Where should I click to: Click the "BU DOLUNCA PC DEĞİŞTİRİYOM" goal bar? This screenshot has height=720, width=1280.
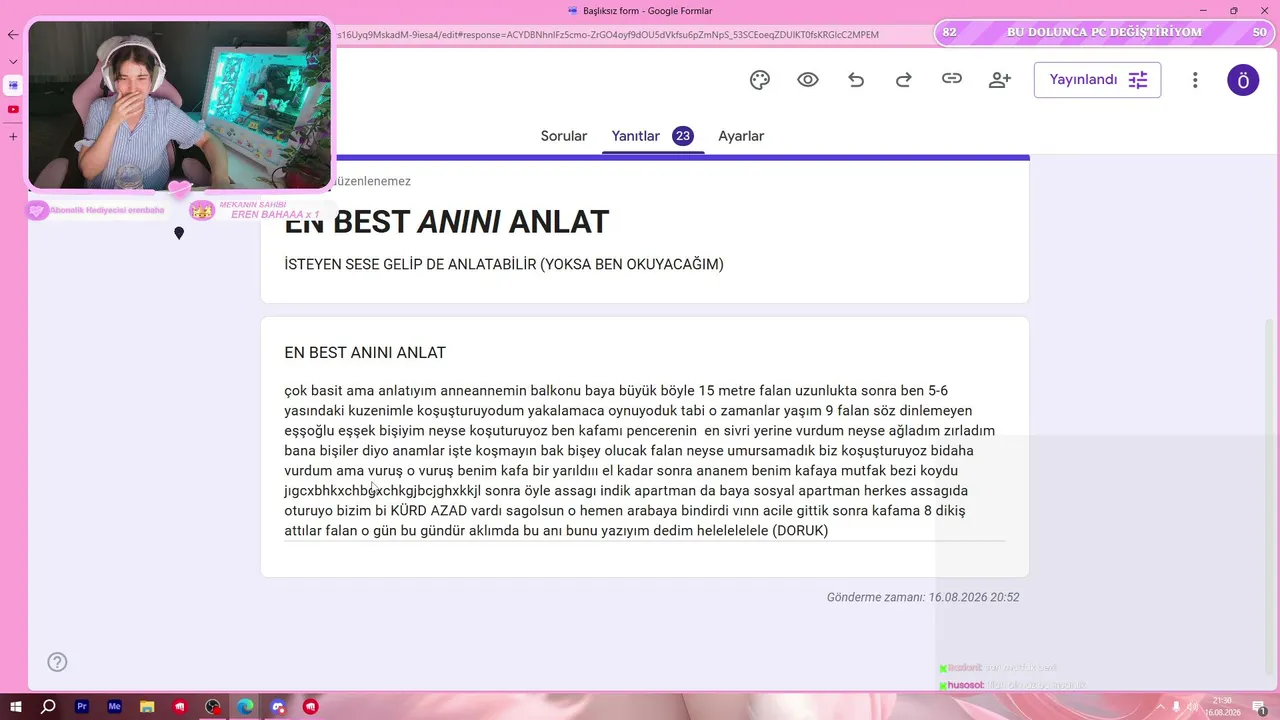click(x=1104, y=33)
